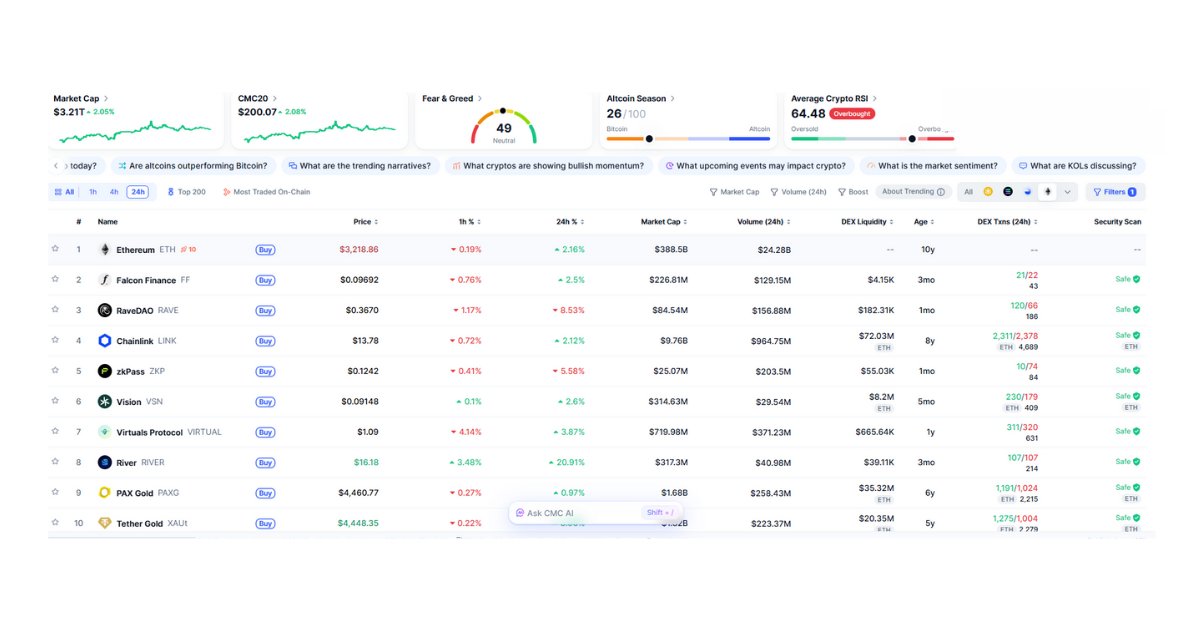Image resolution: width=1200 pixels, height=630 pixels.
Task: Select the BNB chain filter icon
Action: click(x=988, y=191)
